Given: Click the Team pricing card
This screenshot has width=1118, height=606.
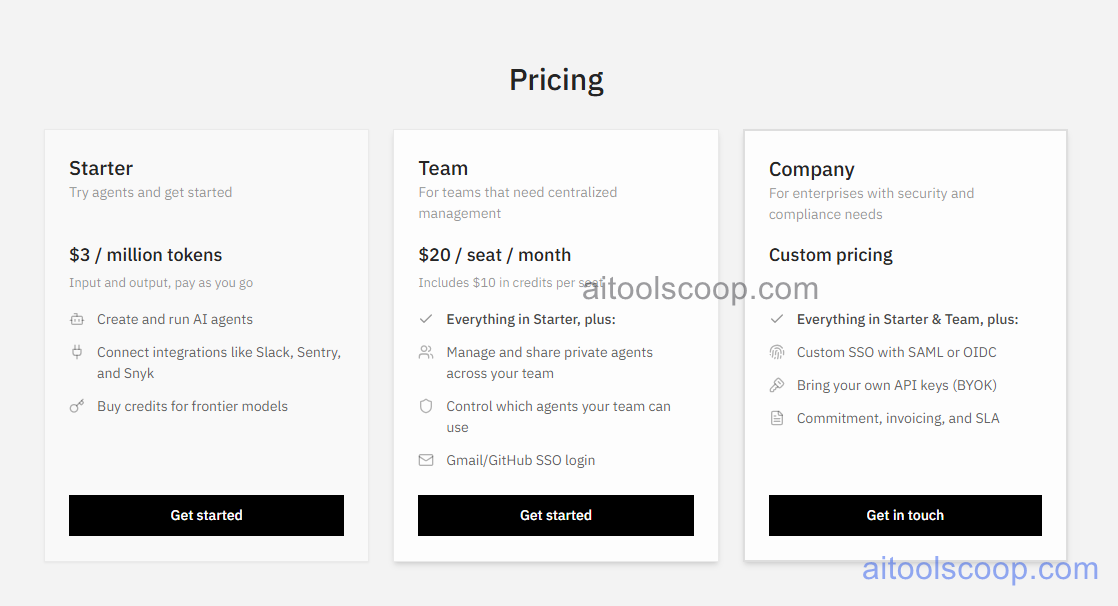Looking at the screenshot, I should point(556,343).
